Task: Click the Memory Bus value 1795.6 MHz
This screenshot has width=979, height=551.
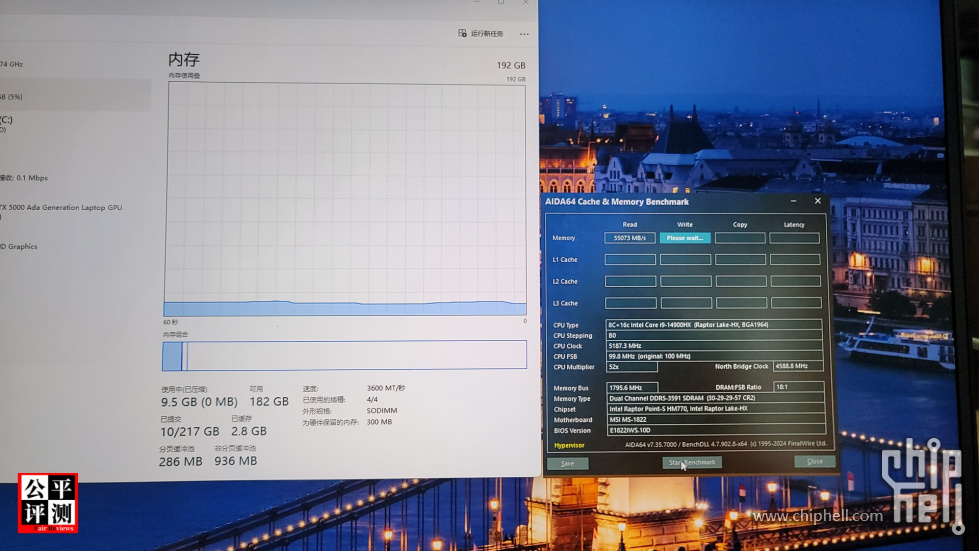Action: click(632, 388)
